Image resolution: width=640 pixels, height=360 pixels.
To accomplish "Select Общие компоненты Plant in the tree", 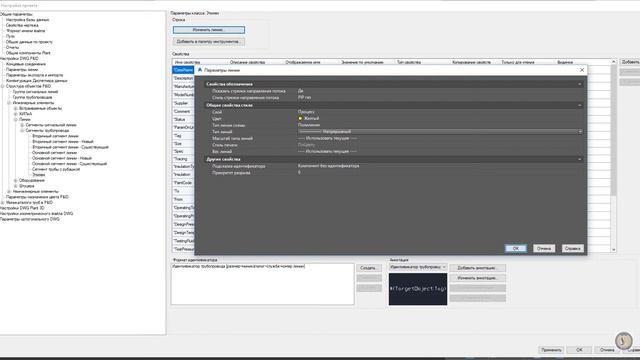I will [28, 53].
